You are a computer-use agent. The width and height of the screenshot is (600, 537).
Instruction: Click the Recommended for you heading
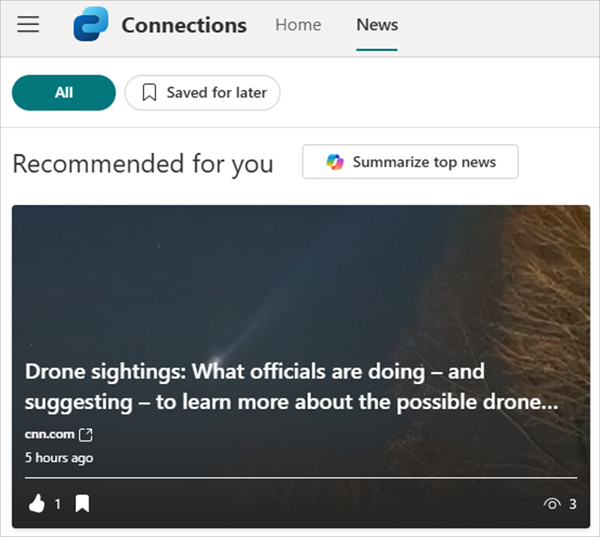(x=142, y=163)
